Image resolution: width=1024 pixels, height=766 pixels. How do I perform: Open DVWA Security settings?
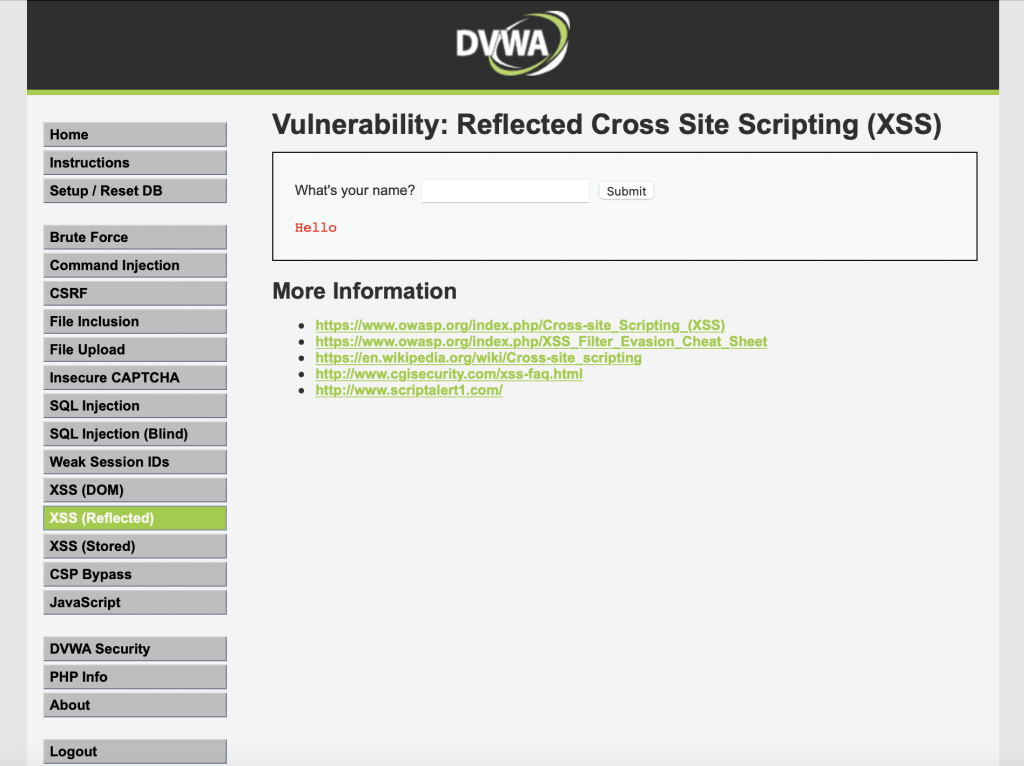pos(135,648)
